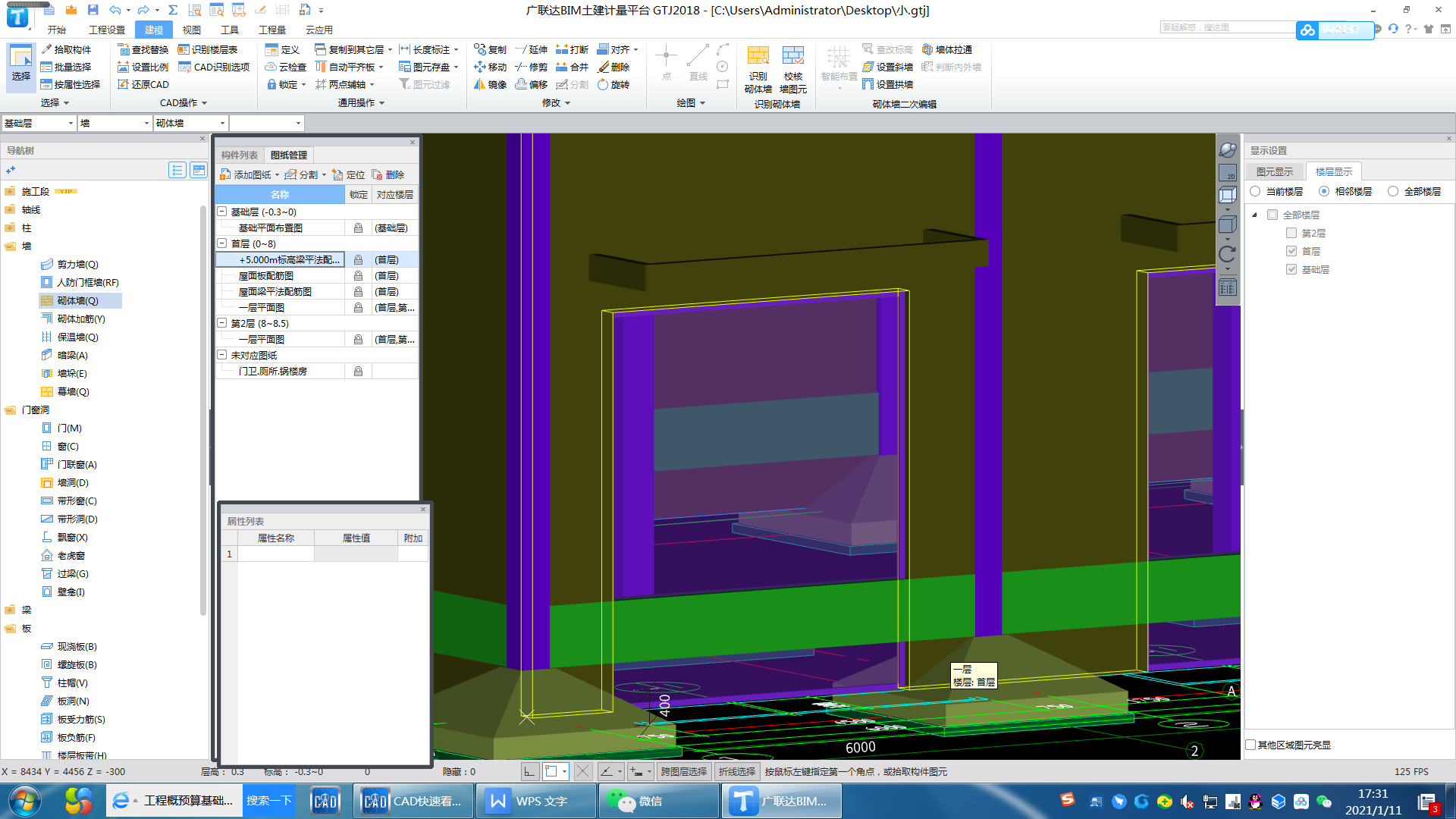Open the 工程量 ribbon tab

click(272, 30)
